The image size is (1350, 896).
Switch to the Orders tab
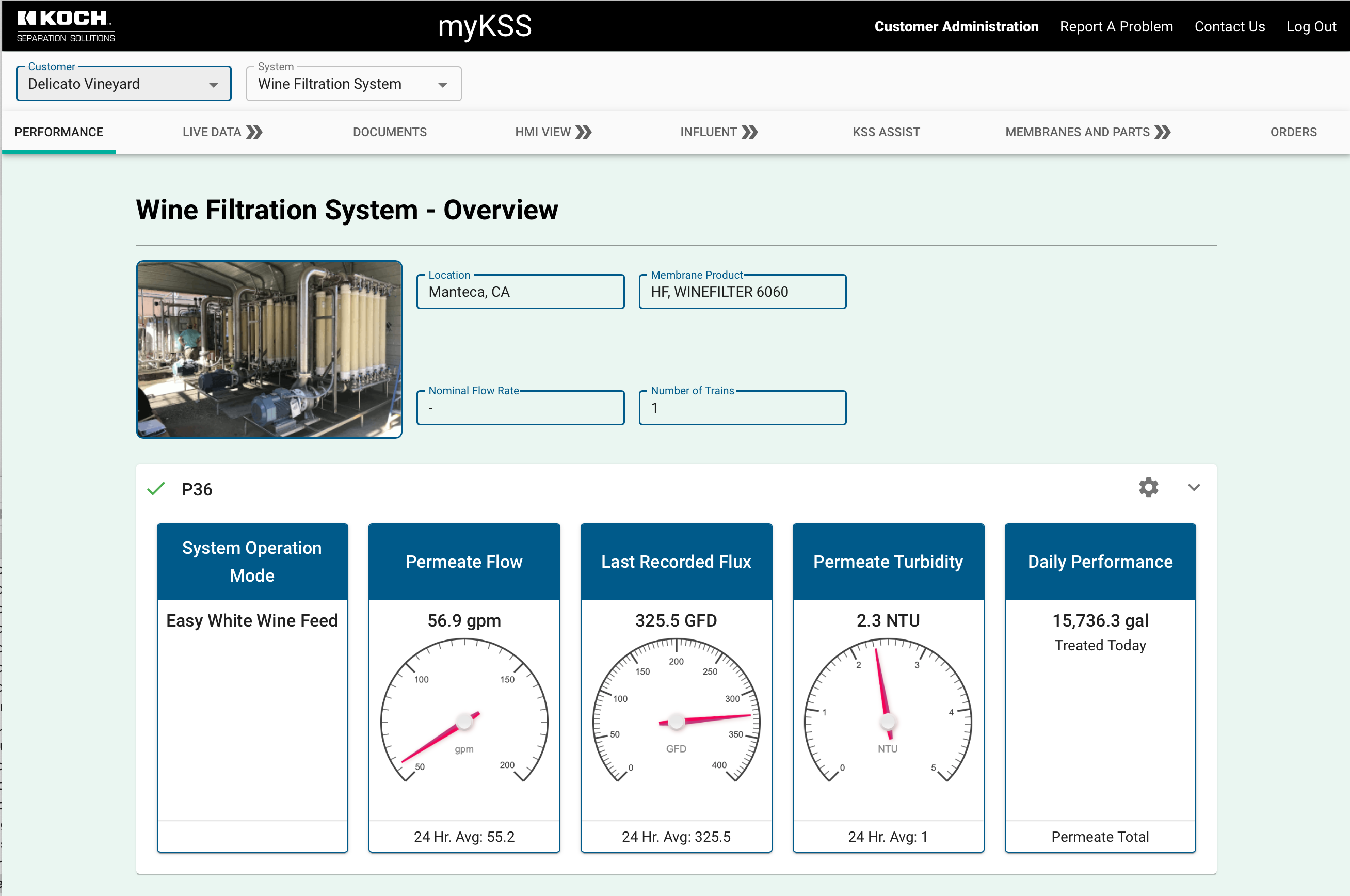(x=1293, y=132)
